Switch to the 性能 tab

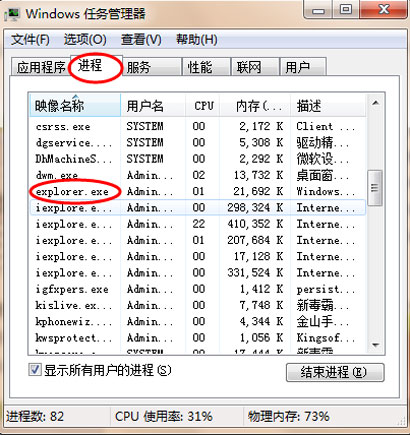[206, 67]
